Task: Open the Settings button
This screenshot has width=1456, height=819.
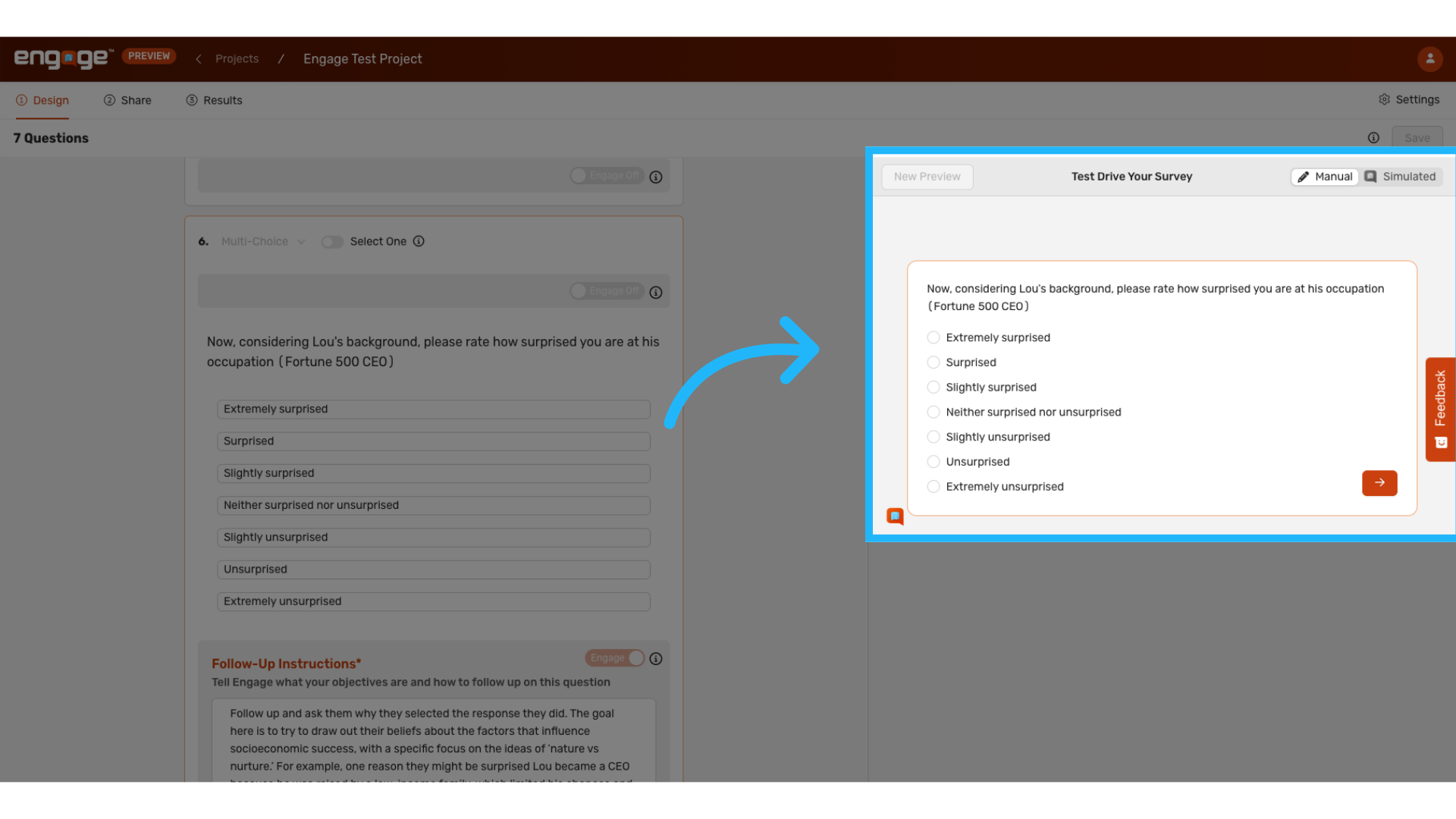Action: coord(1408,99)
